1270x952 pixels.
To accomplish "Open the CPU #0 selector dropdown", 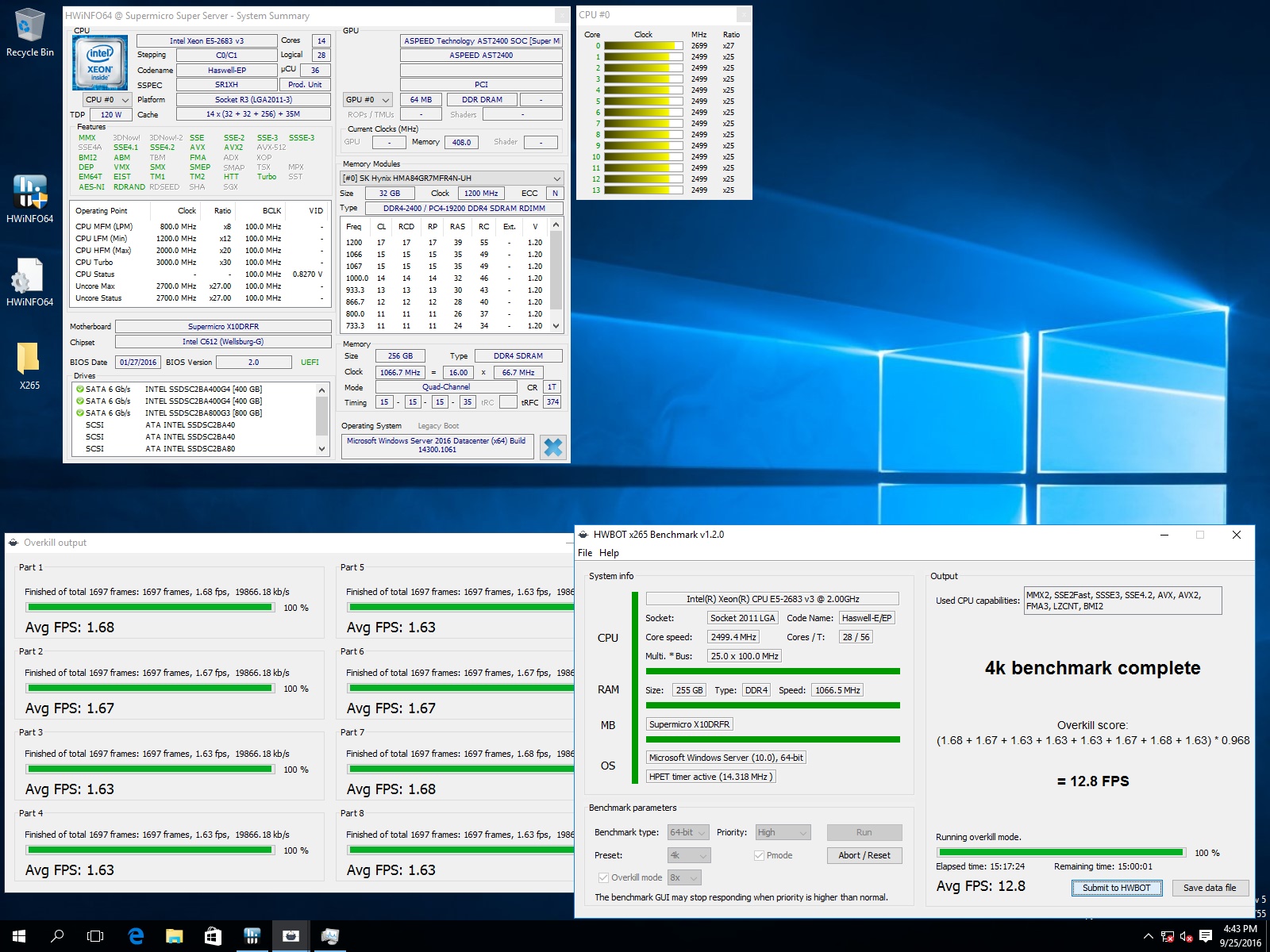I will (x=107, y=100).
